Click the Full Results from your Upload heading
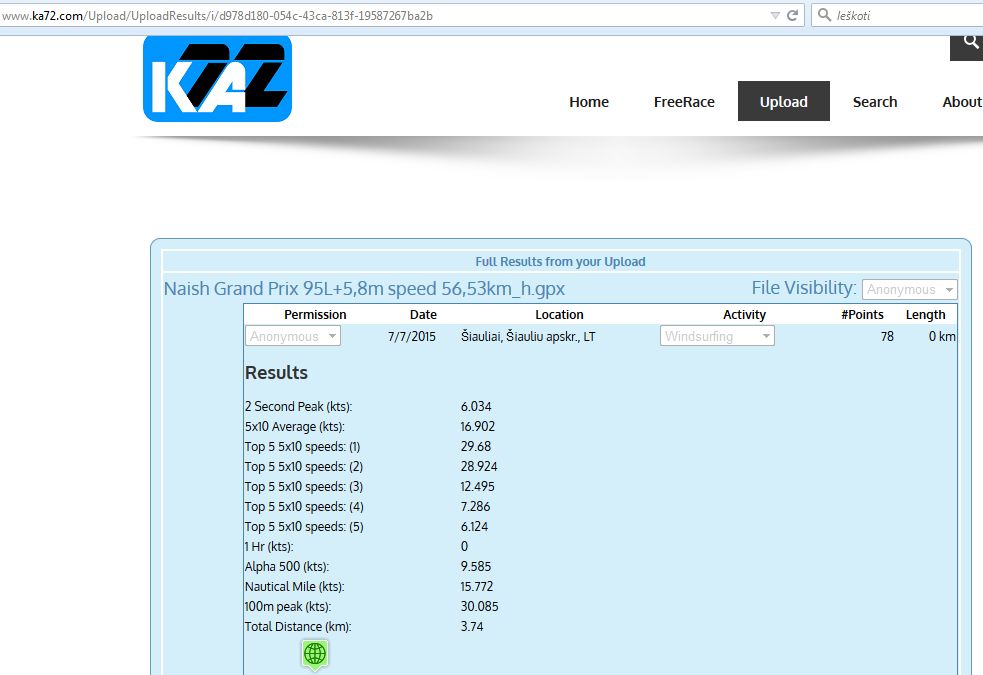The width and height of the screenshot is (983, 675). pos(560,261)
